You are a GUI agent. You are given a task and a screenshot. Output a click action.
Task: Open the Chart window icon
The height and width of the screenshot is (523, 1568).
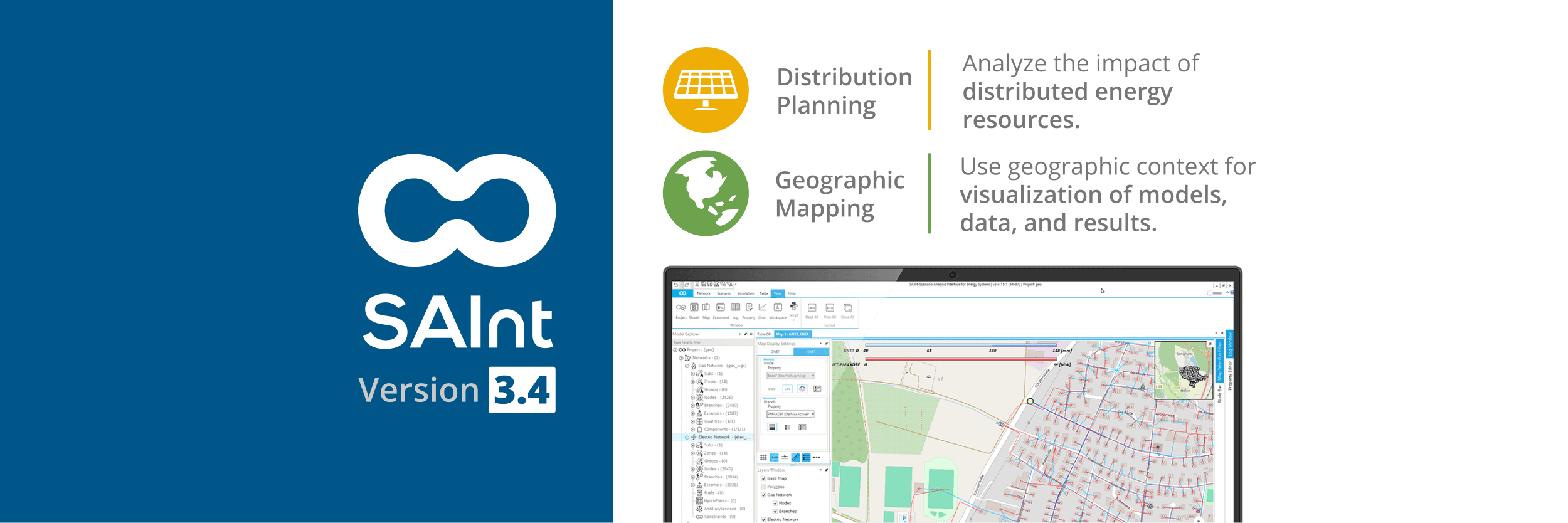coord(762,308)
